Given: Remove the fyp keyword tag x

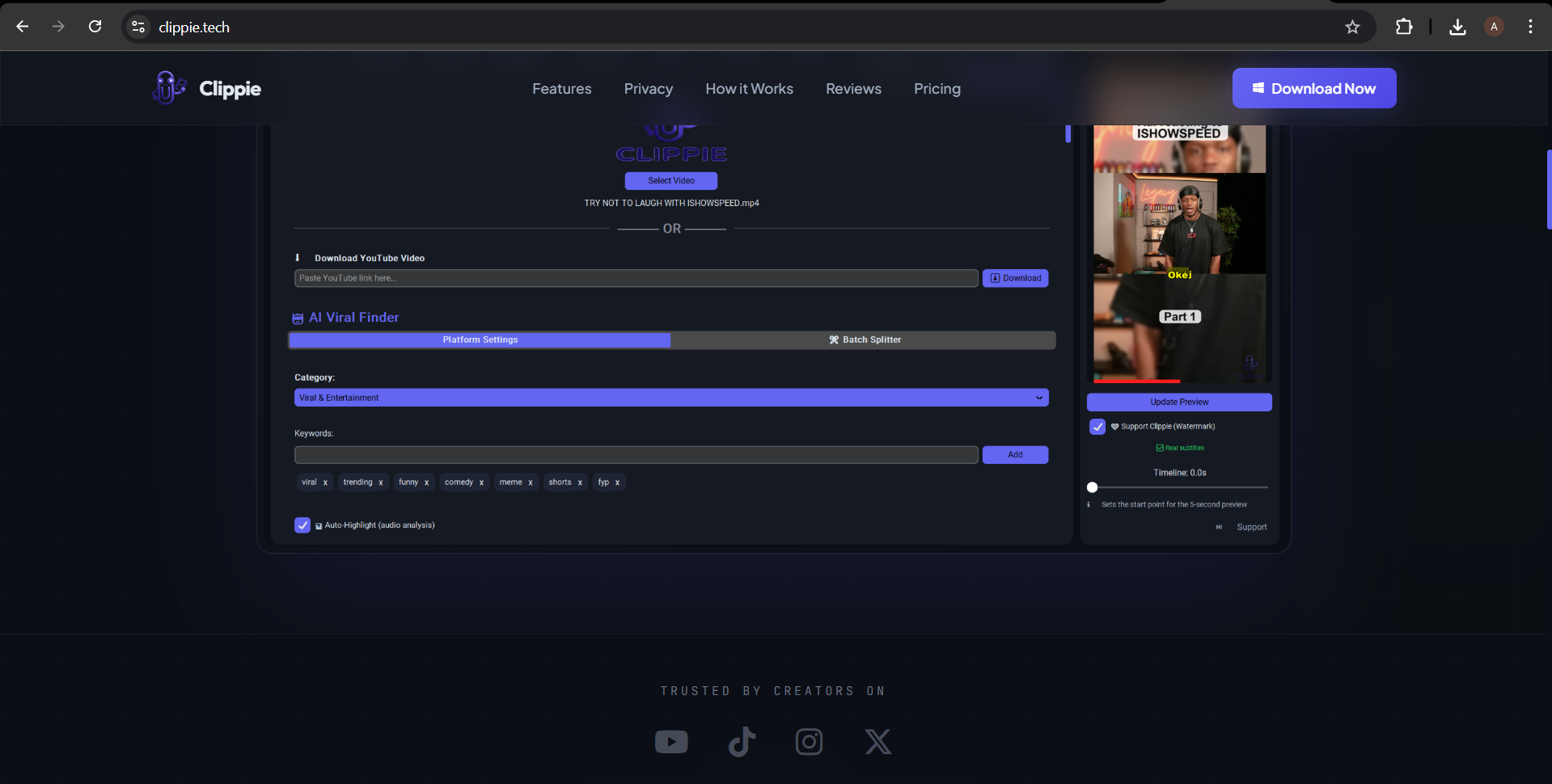Looking at the screenshot, I should coord(617,483).
